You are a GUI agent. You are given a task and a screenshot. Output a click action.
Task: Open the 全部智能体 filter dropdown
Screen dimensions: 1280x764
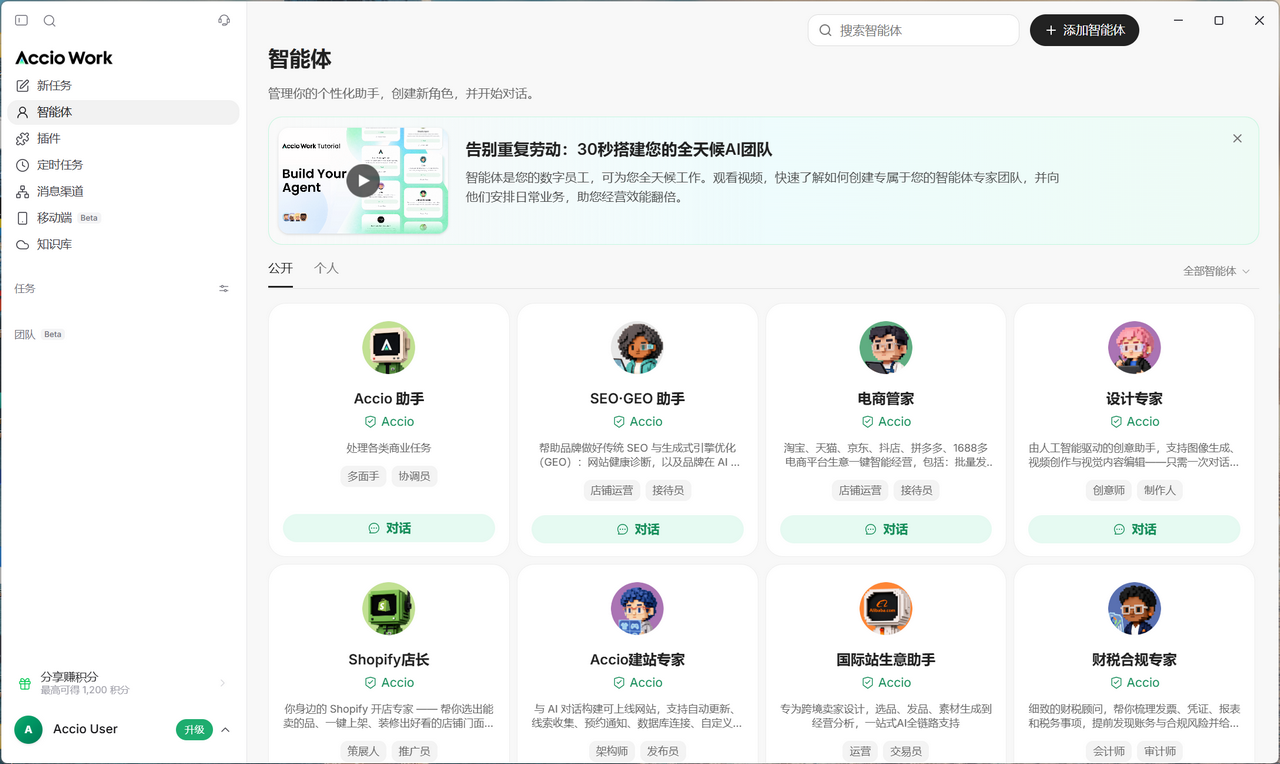pyautogui.click(x=1216, y=271)
